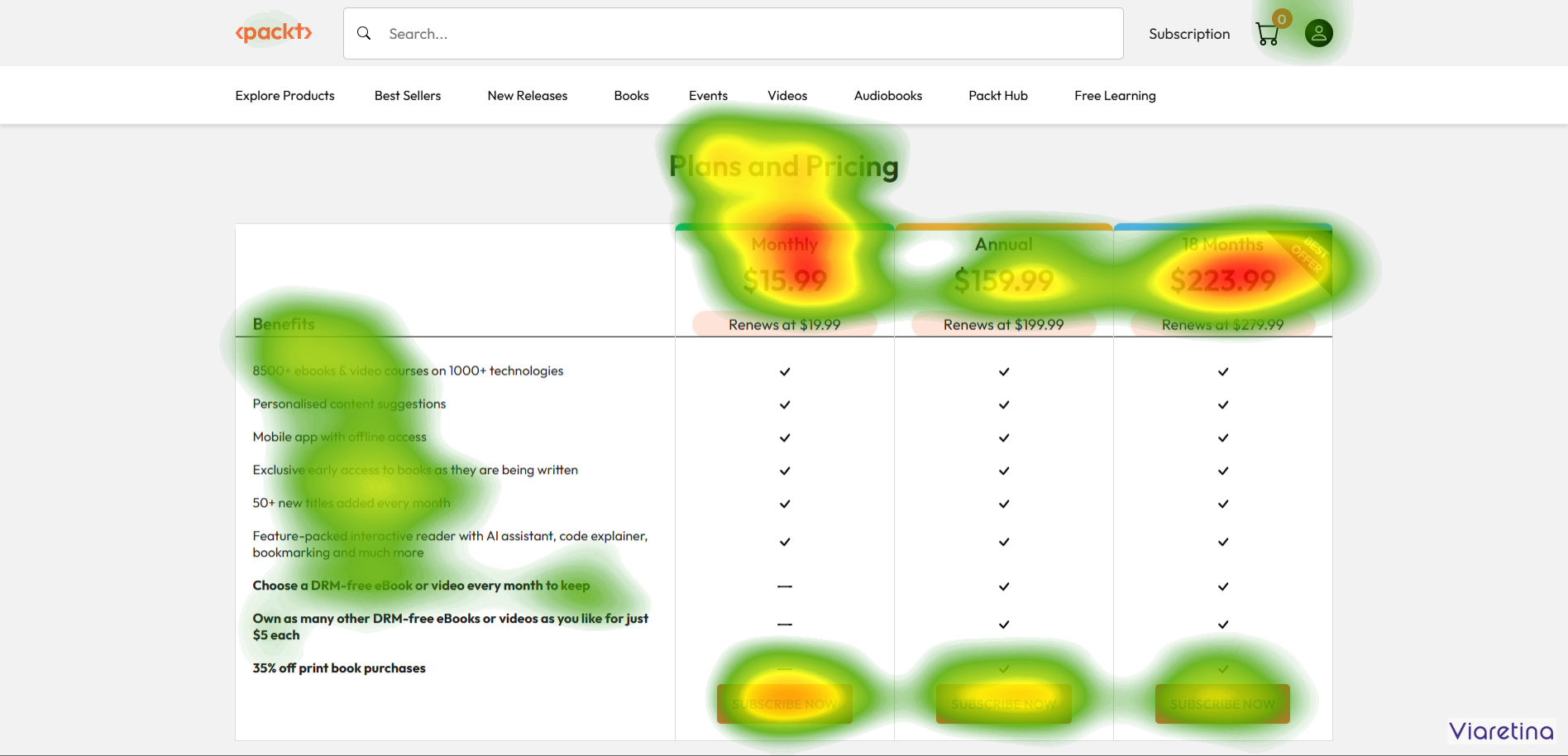Click Monthly checkmark for interactive reader row

click(x=785, y=542)
